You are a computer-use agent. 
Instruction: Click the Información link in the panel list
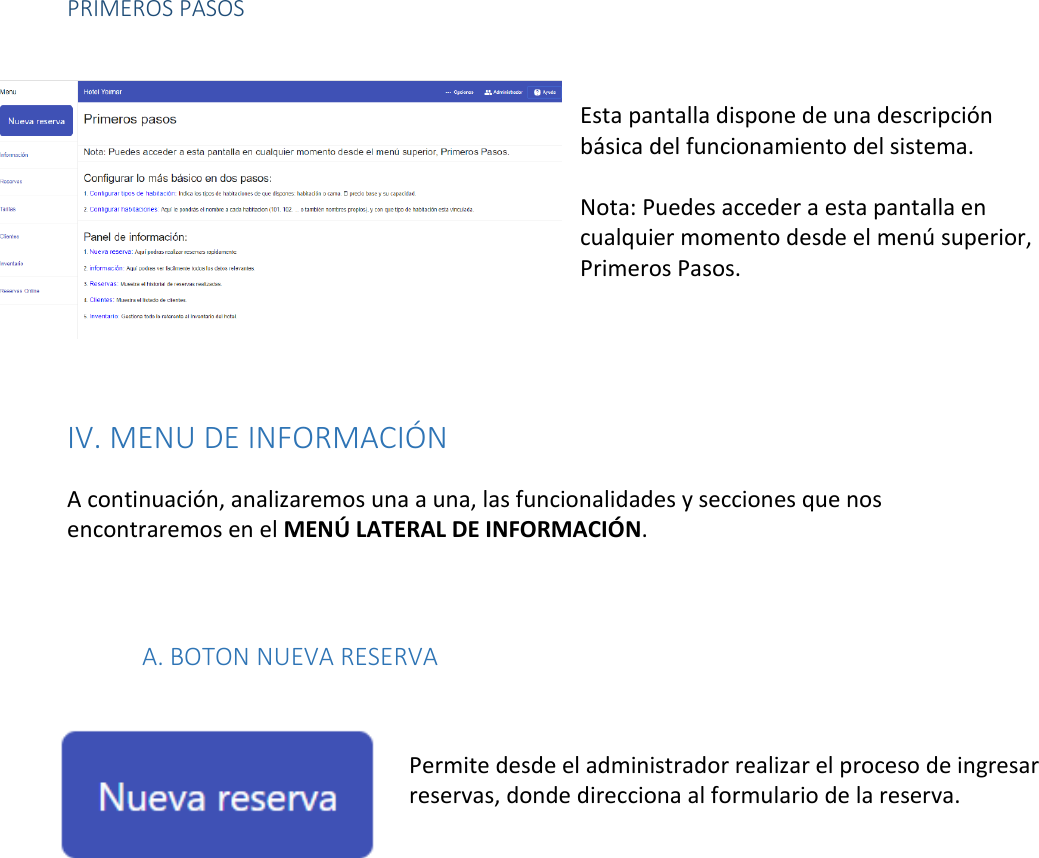coord(106,268)
